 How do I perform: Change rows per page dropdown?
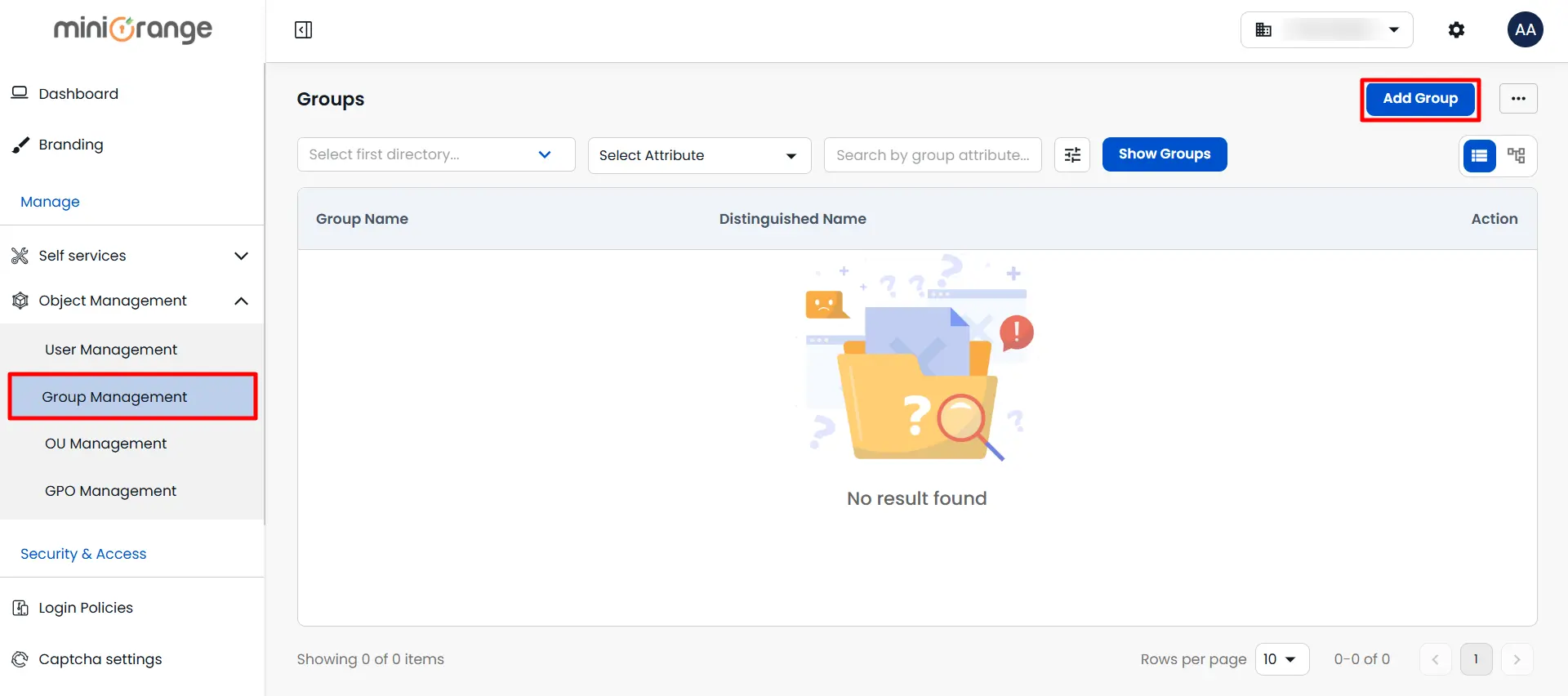[x=1281, y=659]
